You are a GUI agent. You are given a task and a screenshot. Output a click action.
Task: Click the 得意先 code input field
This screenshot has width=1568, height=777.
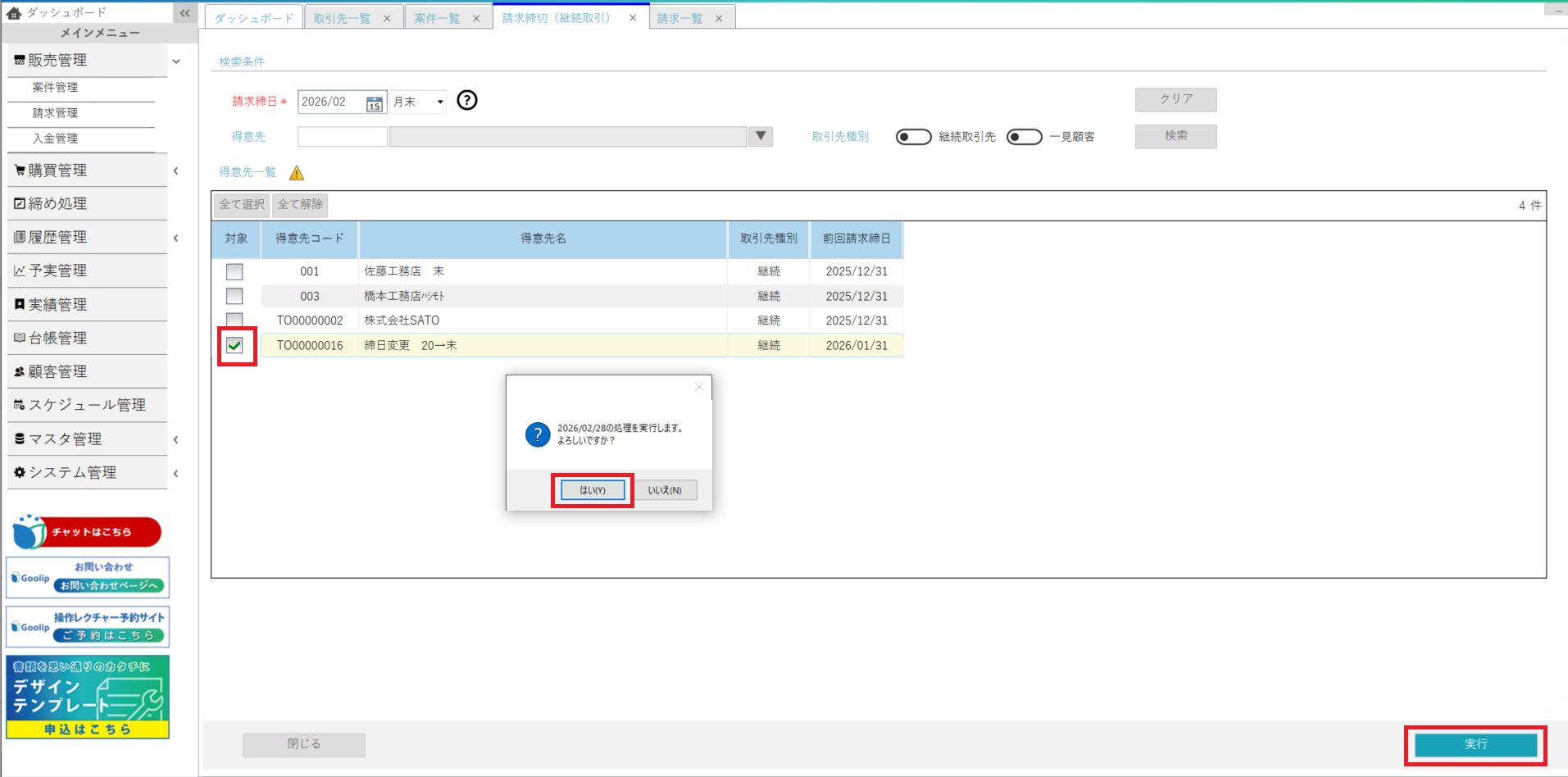(342, 137)
